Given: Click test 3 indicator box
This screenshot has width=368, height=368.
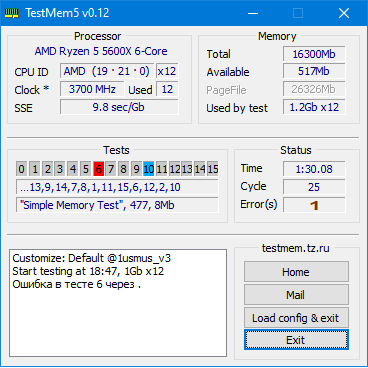Looking at the screenshot, I should tap(60, 169).
